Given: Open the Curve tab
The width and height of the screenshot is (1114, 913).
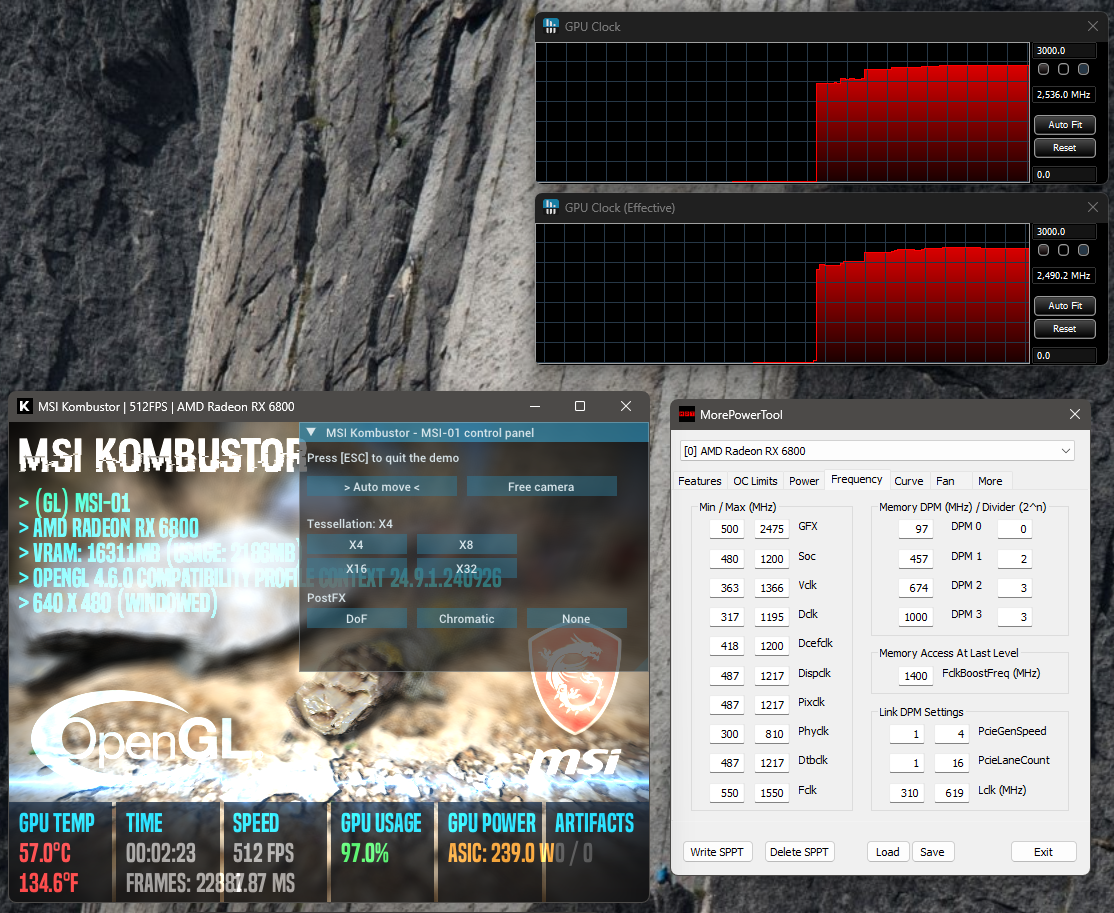Looking at the screenshot, I should [909, 481].
